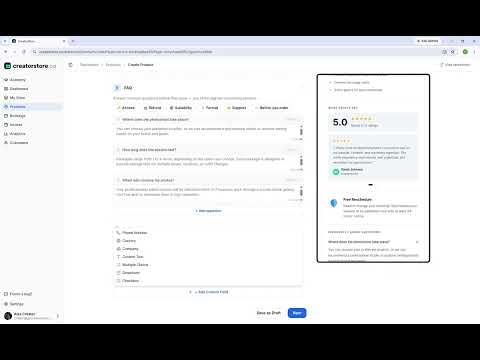This screenshot has width=480, height=360.
Task: Select the Format FAQ suggestion chip
Action: [210, 108]
